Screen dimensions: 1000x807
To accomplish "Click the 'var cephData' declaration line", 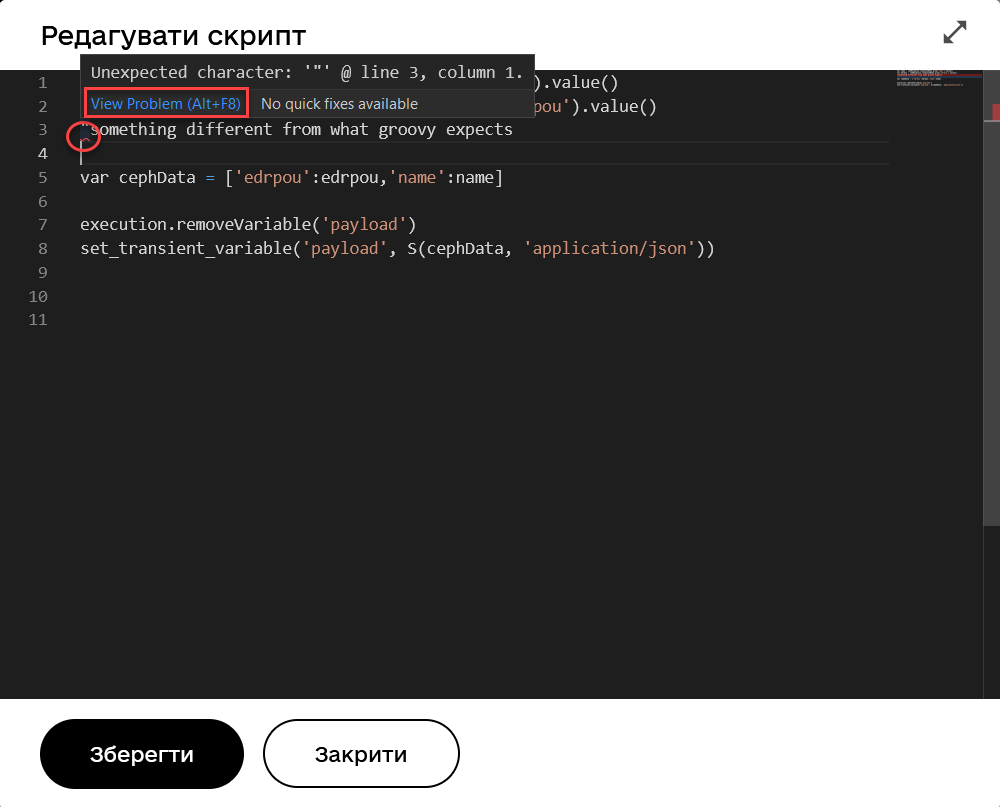I will (x=291, y=177).
